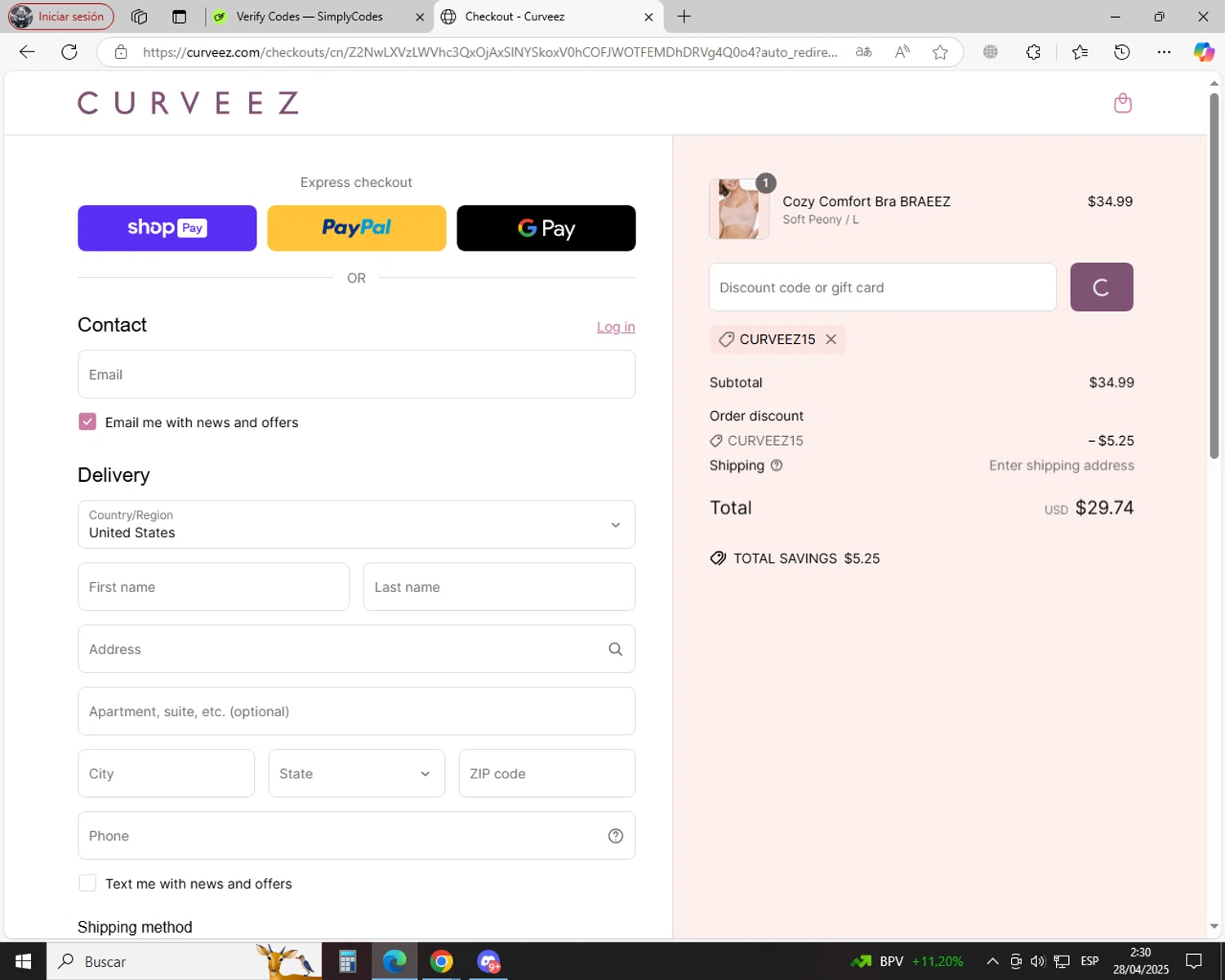Image resolution: width=1225 pixels, height=980 pixels.
Task: Click the discount apply button
Action: (x=1102, y=287)
